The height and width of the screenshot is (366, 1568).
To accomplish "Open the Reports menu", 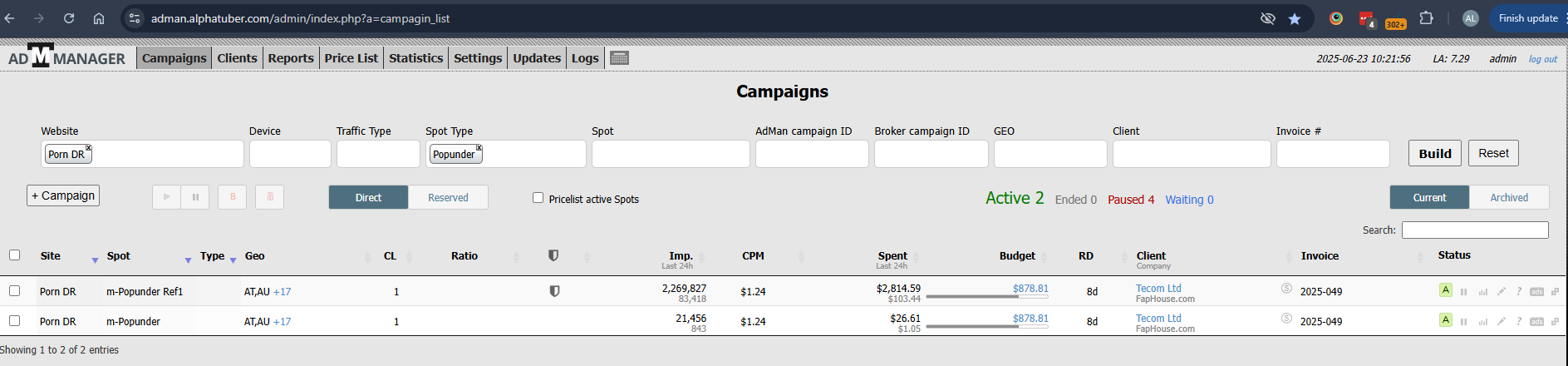I will tap(291, 58).
